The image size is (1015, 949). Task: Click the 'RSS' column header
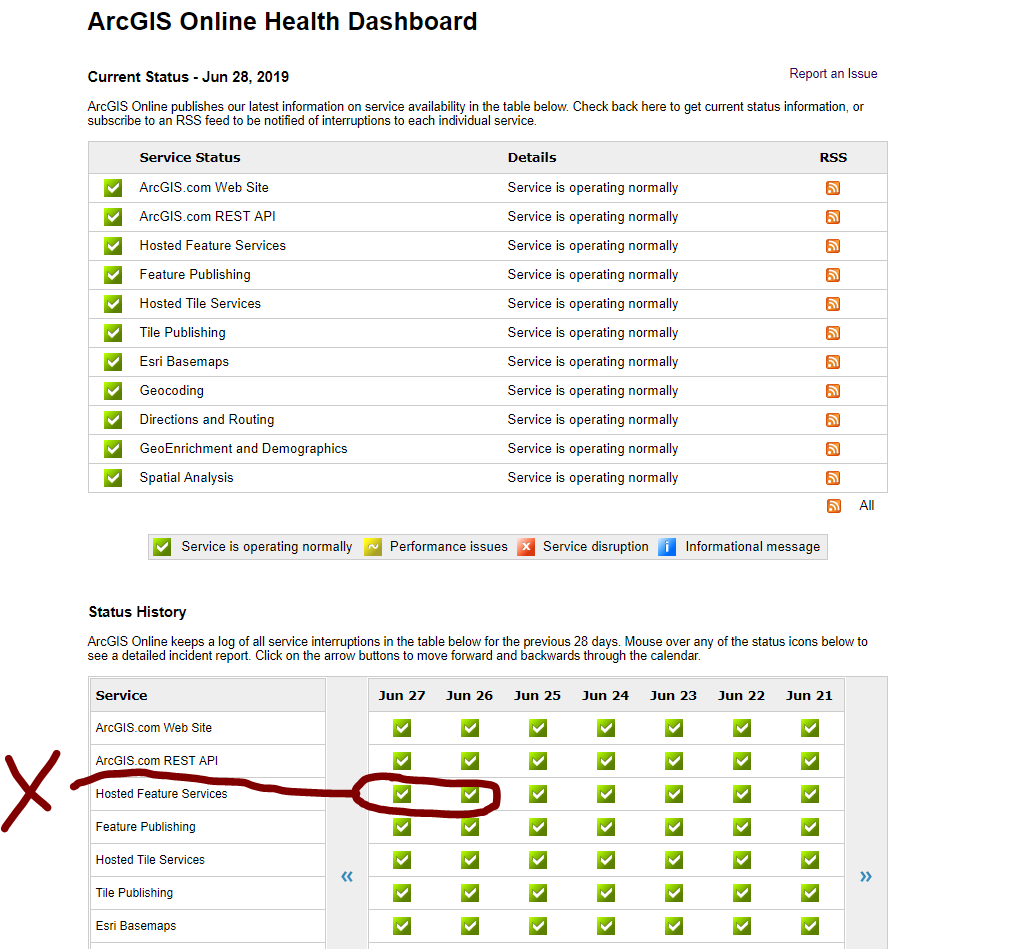click(x=833, y=157)
